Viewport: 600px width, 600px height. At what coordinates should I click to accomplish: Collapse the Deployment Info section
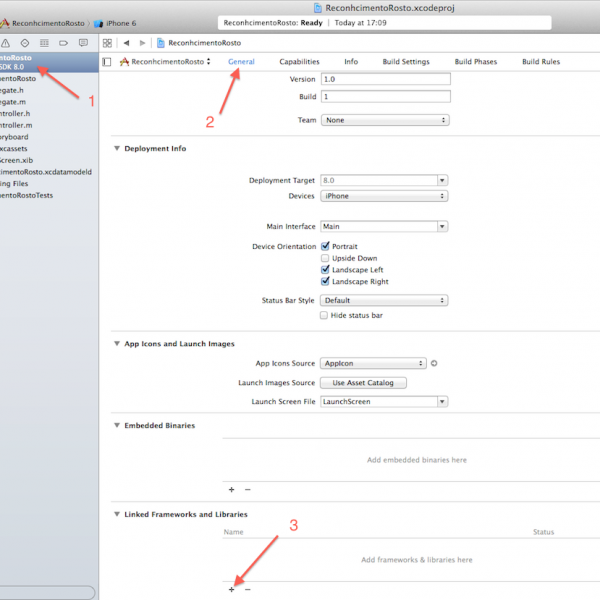[117, 148]
